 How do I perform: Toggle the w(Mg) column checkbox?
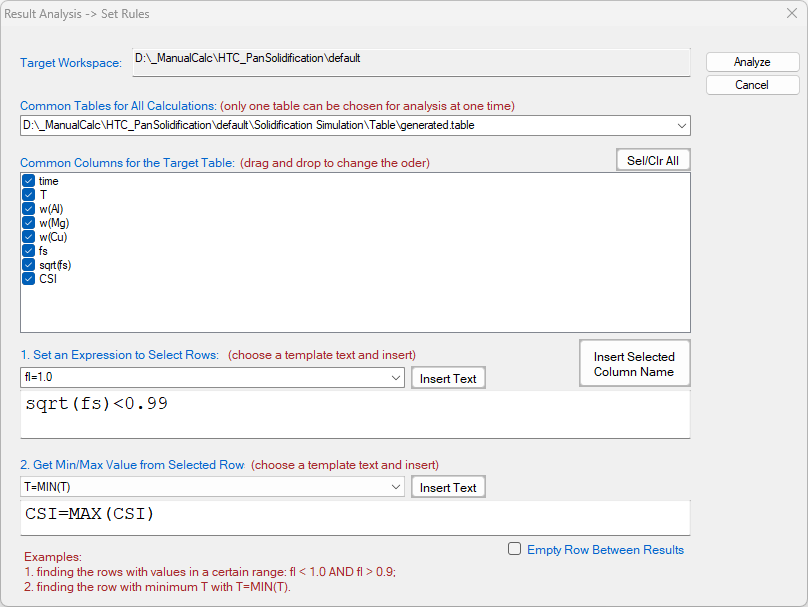coord(29,223)
